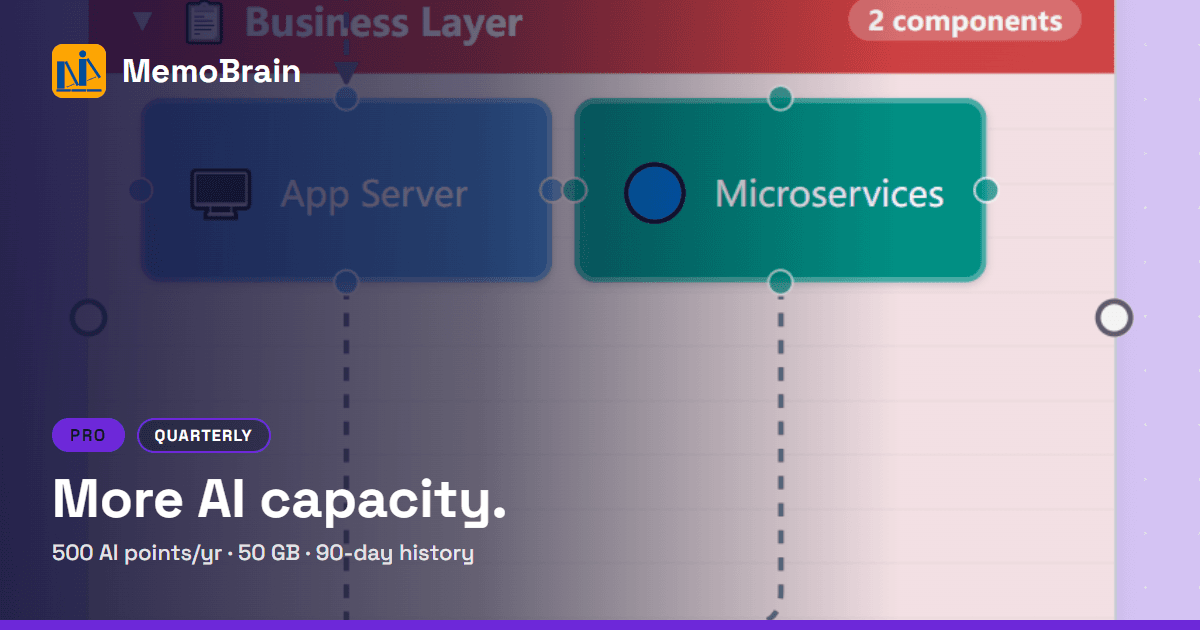Click the MemoBrain brand name text
The width and height of the screenshot is (1200, 630).
[211, 71]
